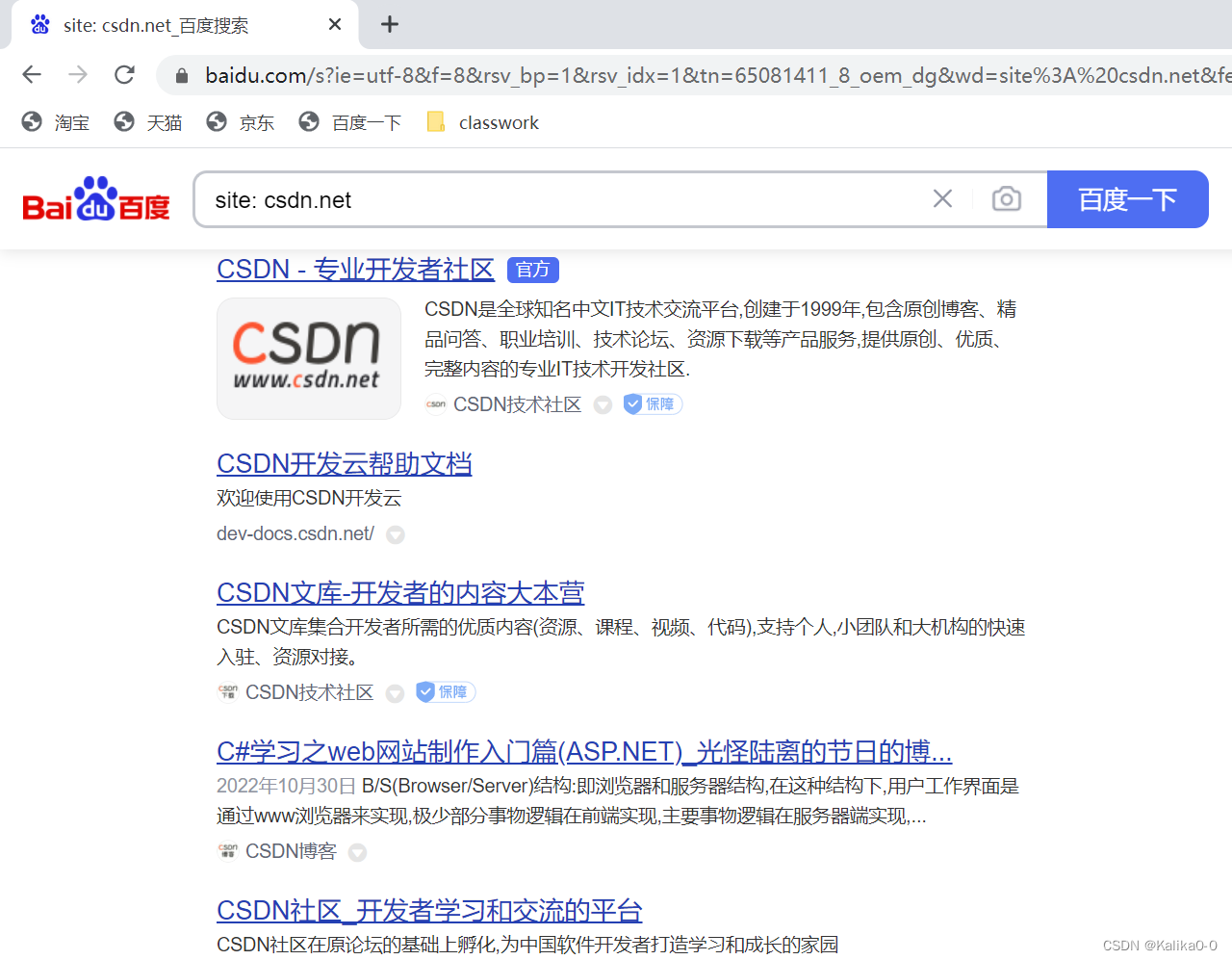
Task: Click the lock icon in address bar
Action: click(x=181, y=75)
